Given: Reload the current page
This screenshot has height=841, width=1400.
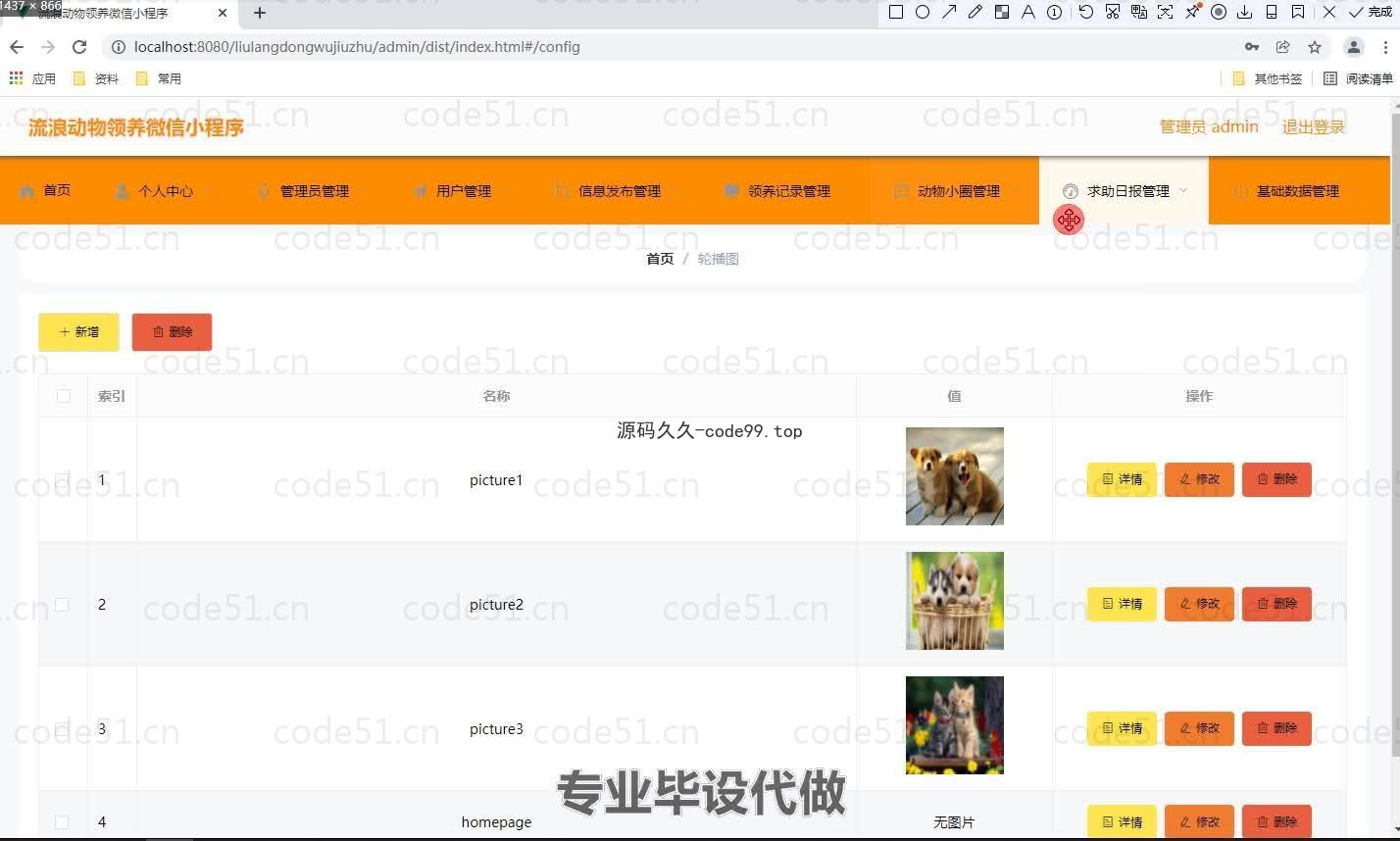Looking at the screenshot, I should pyautogui.click(x=79, y=47).
